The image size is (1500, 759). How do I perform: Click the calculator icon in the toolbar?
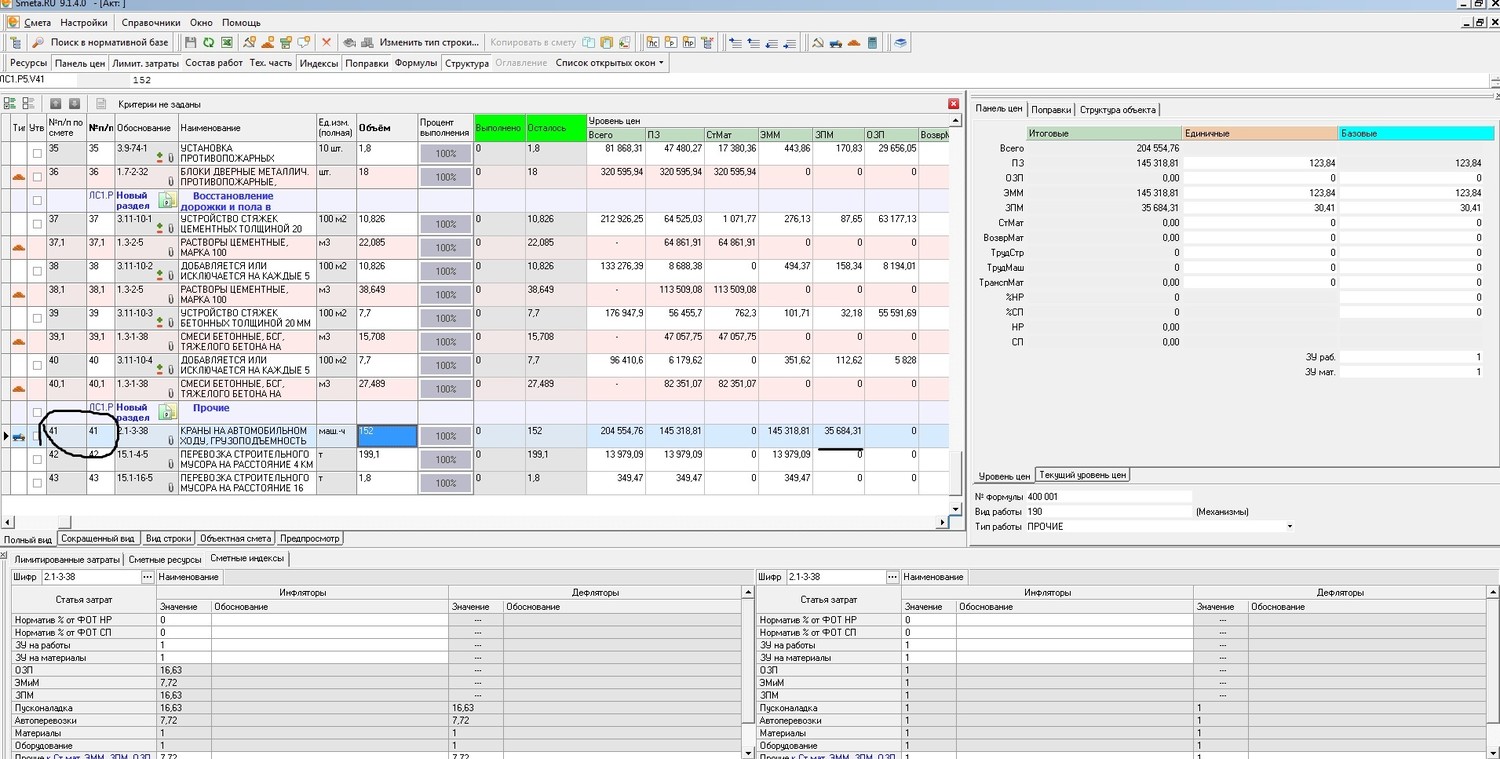coord(872,43)
